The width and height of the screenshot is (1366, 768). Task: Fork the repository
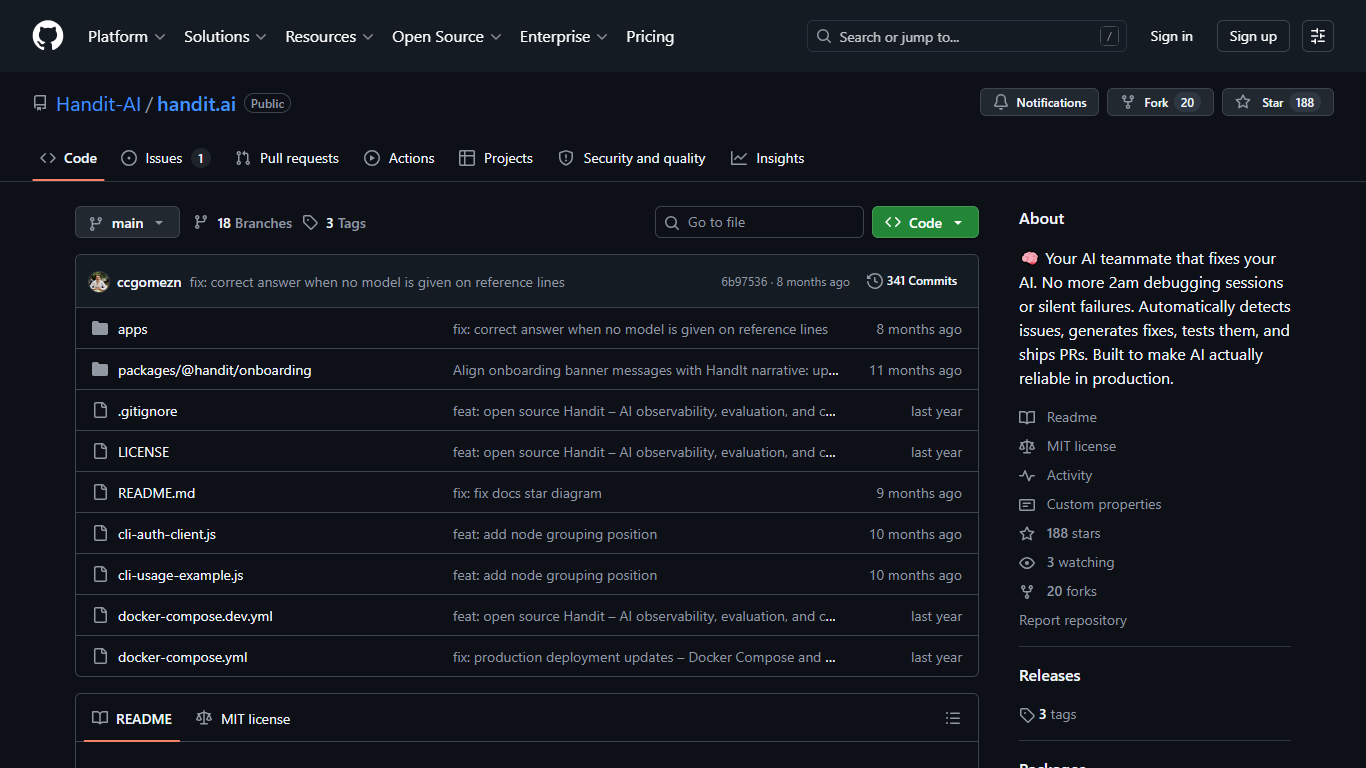1160,102
